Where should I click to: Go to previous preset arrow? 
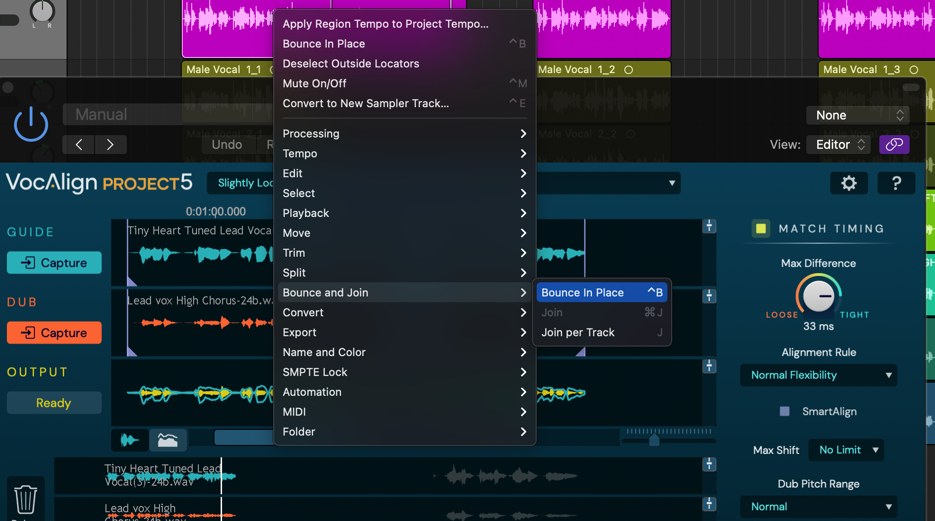[79, 144]
